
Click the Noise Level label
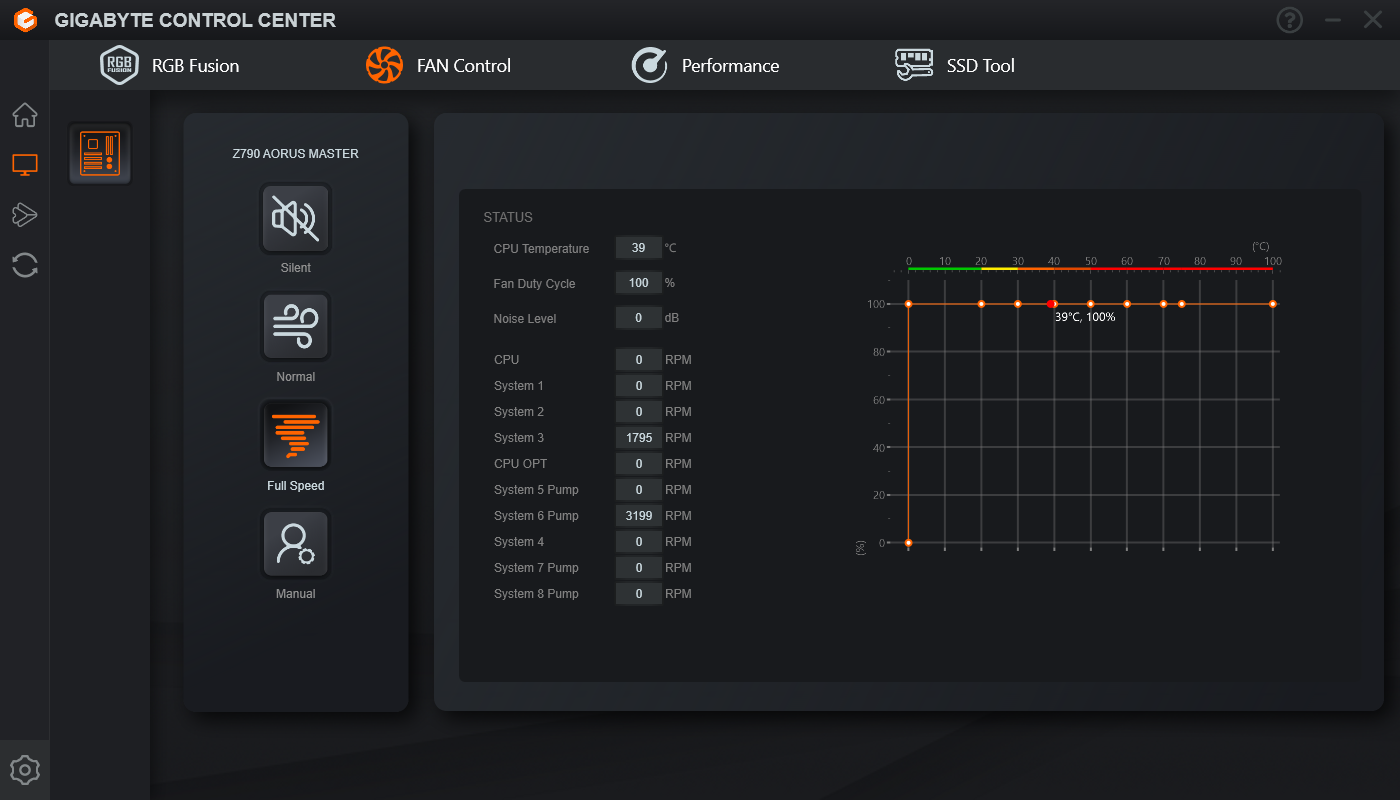[x=525, y=319]
